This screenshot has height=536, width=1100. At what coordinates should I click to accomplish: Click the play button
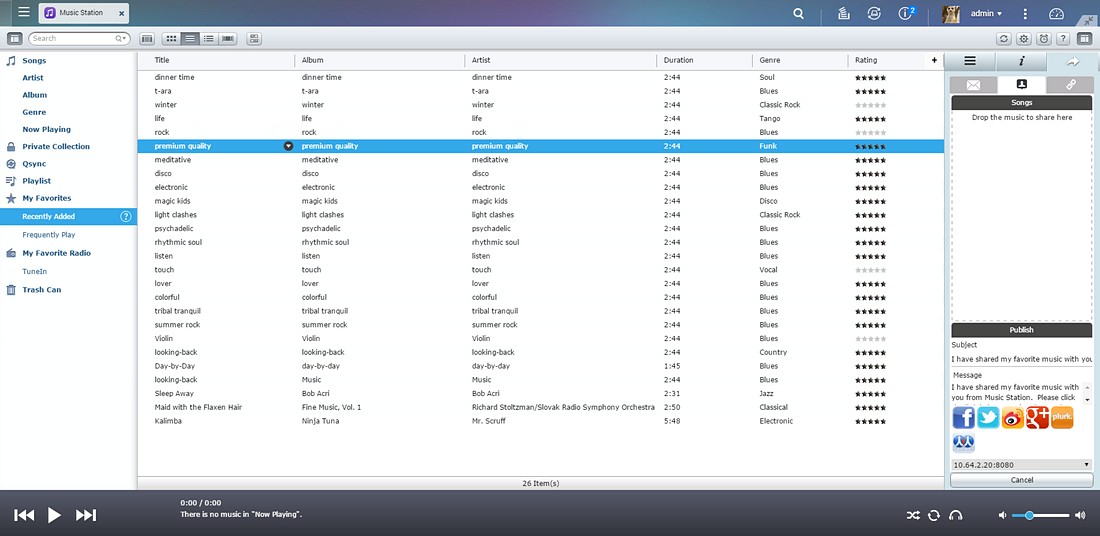coord(54,515)
